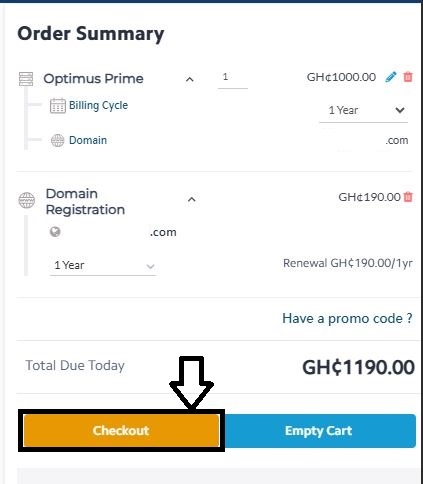Remove Domain Registration using its trash icon
The image size is (423, 484).
(x=408, y=197)
